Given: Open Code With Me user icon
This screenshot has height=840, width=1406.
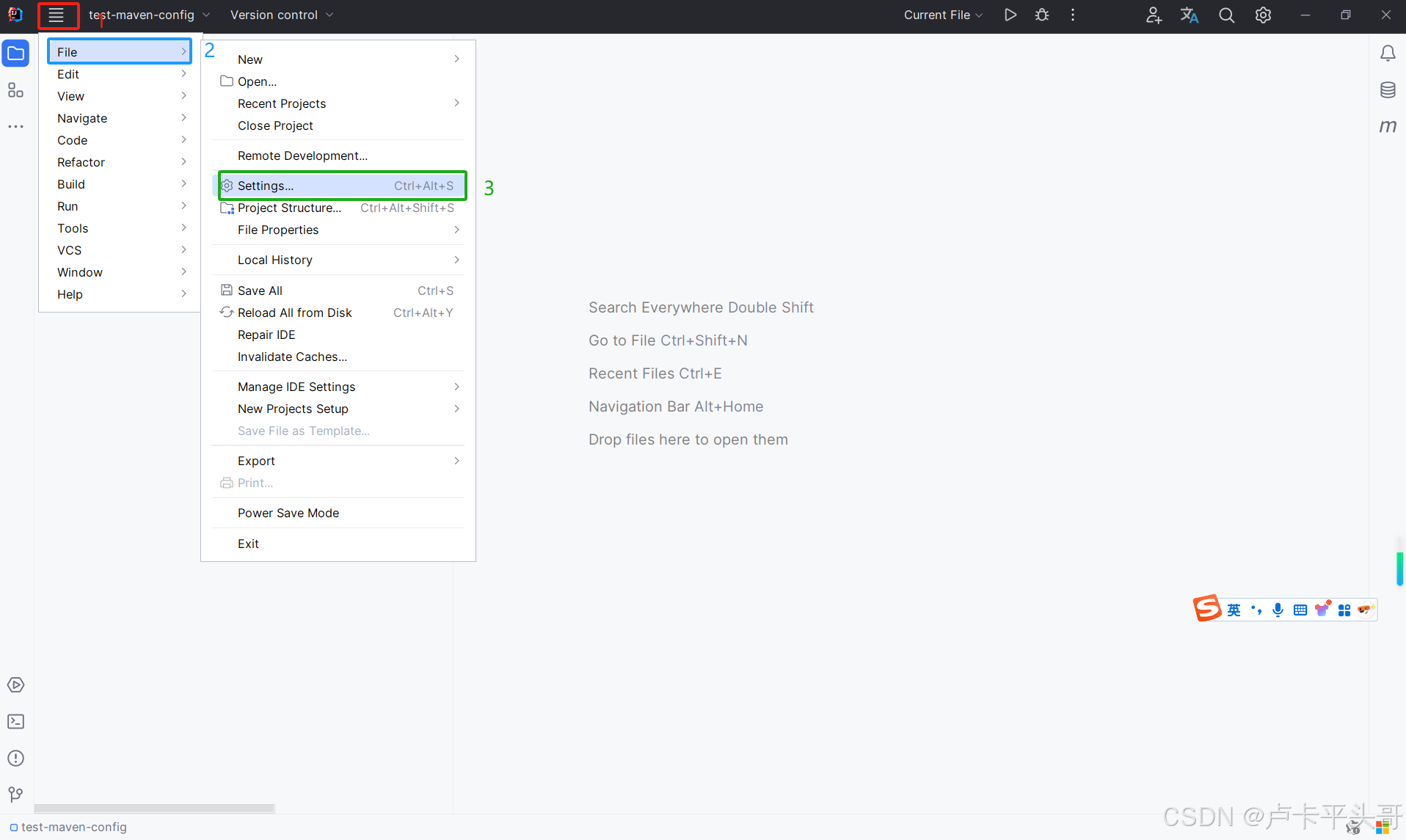Looking at the screenshot, I should click(x=1154, y=15).
